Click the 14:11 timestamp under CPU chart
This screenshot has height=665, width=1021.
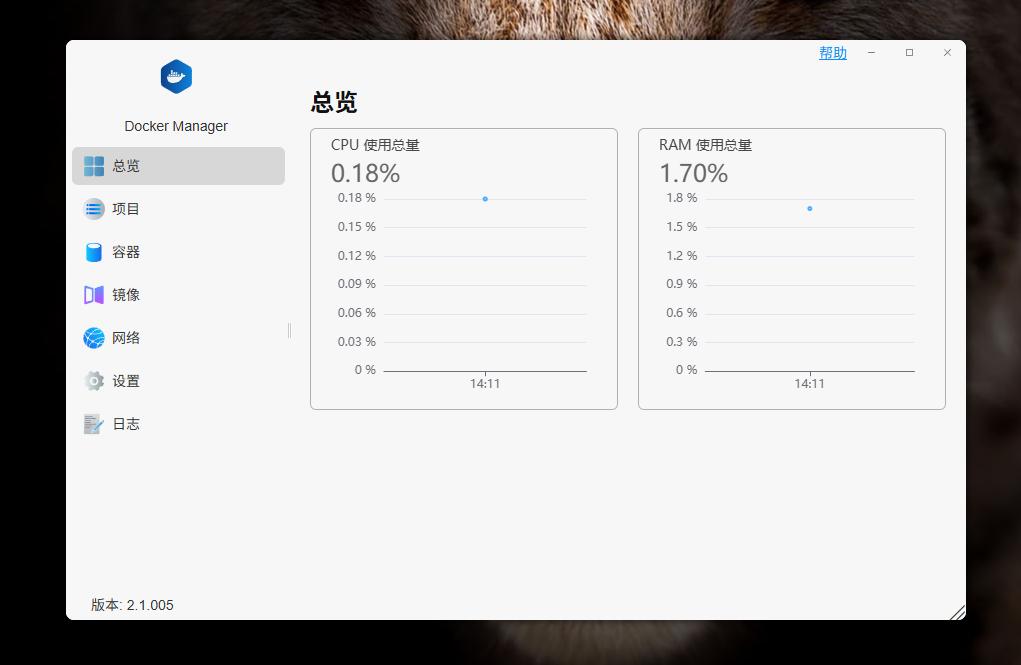(x=485, y=383)
